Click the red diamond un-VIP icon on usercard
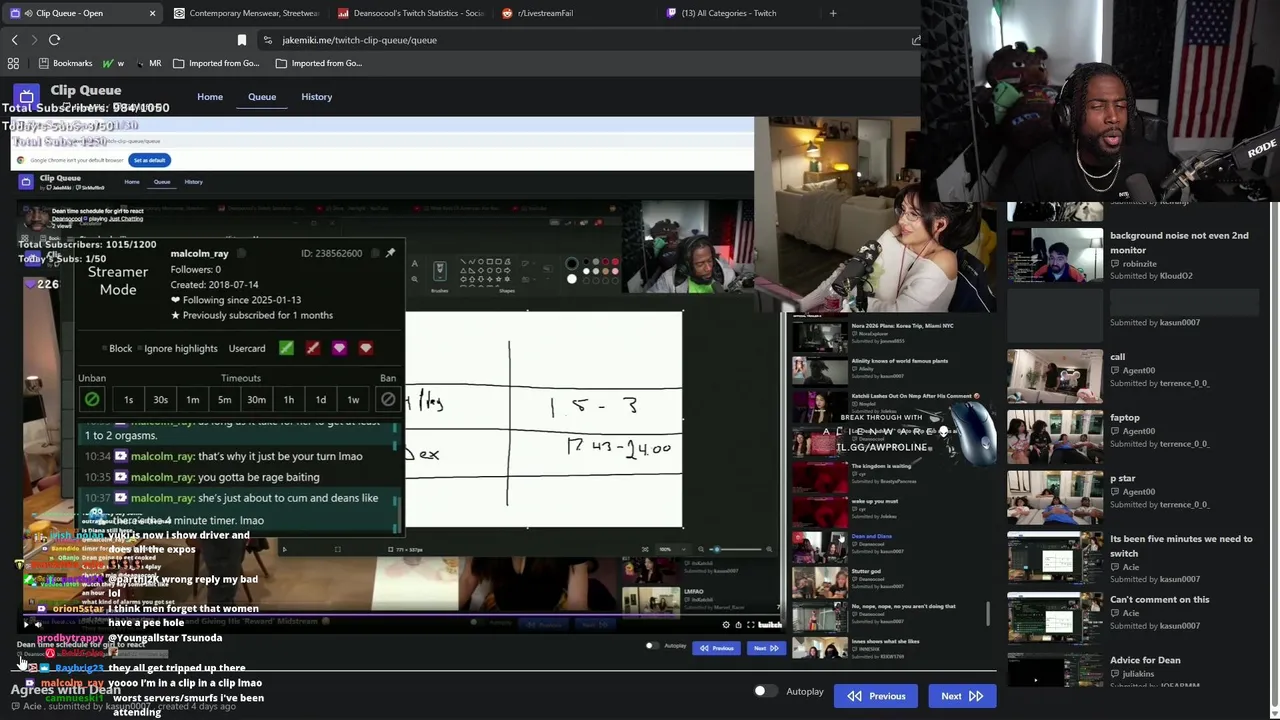The height and width of the screenshot is (720, 1280). click(365, 348)
